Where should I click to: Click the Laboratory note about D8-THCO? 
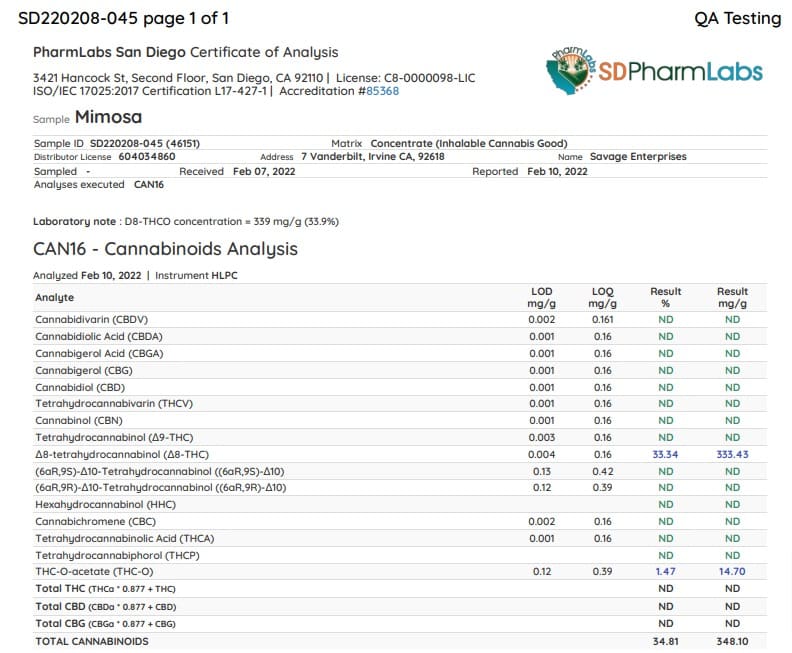point(186,222)
